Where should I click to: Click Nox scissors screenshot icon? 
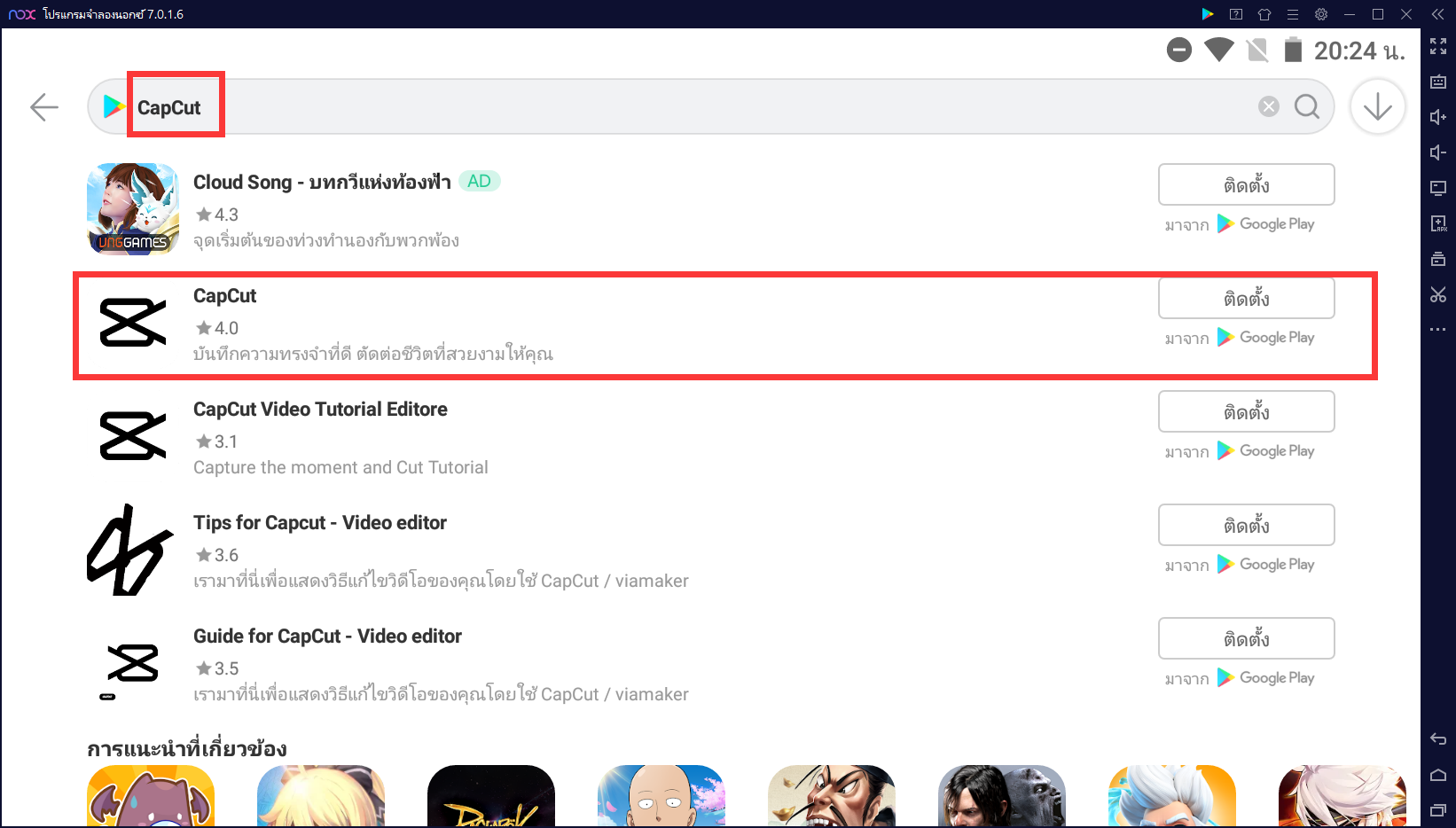tap(1438, 294)
